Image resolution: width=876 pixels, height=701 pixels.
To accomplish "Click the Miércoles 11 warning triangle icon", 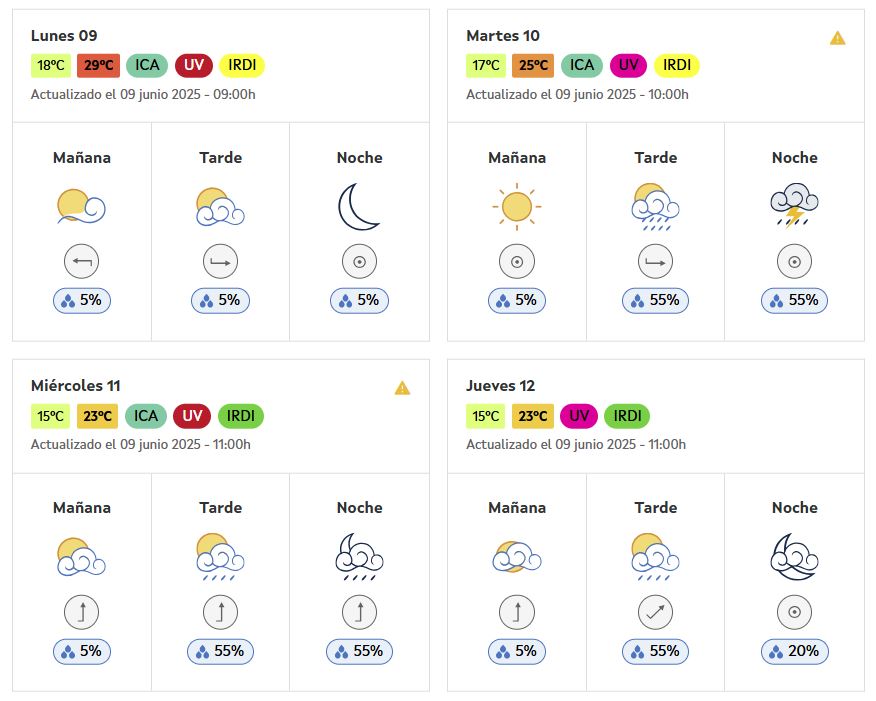I will (x=402, y=388).
